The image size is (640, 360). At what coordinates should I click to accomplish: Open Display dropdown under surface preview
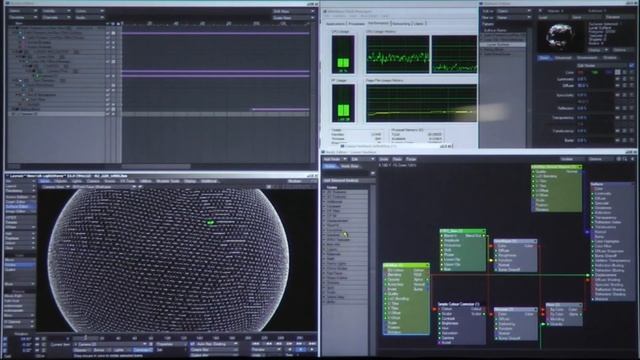[x=598, y=50]
